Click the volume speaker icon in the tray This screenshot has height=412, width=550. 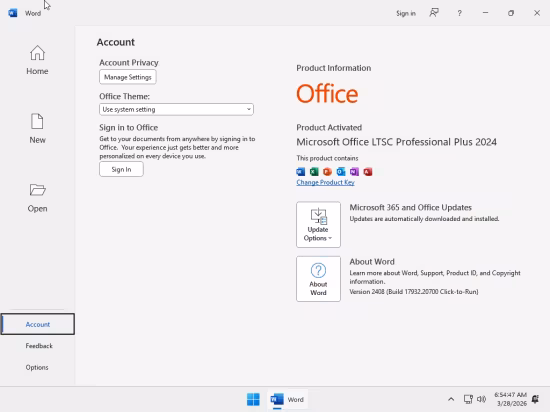click(x=481, y=399)
